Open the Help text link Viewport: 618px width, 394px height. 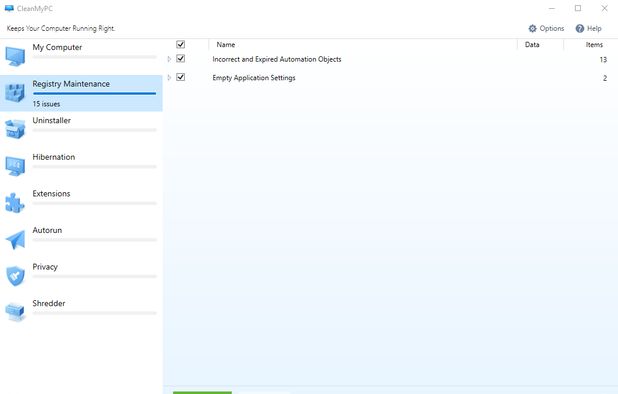tap(594, 28)
